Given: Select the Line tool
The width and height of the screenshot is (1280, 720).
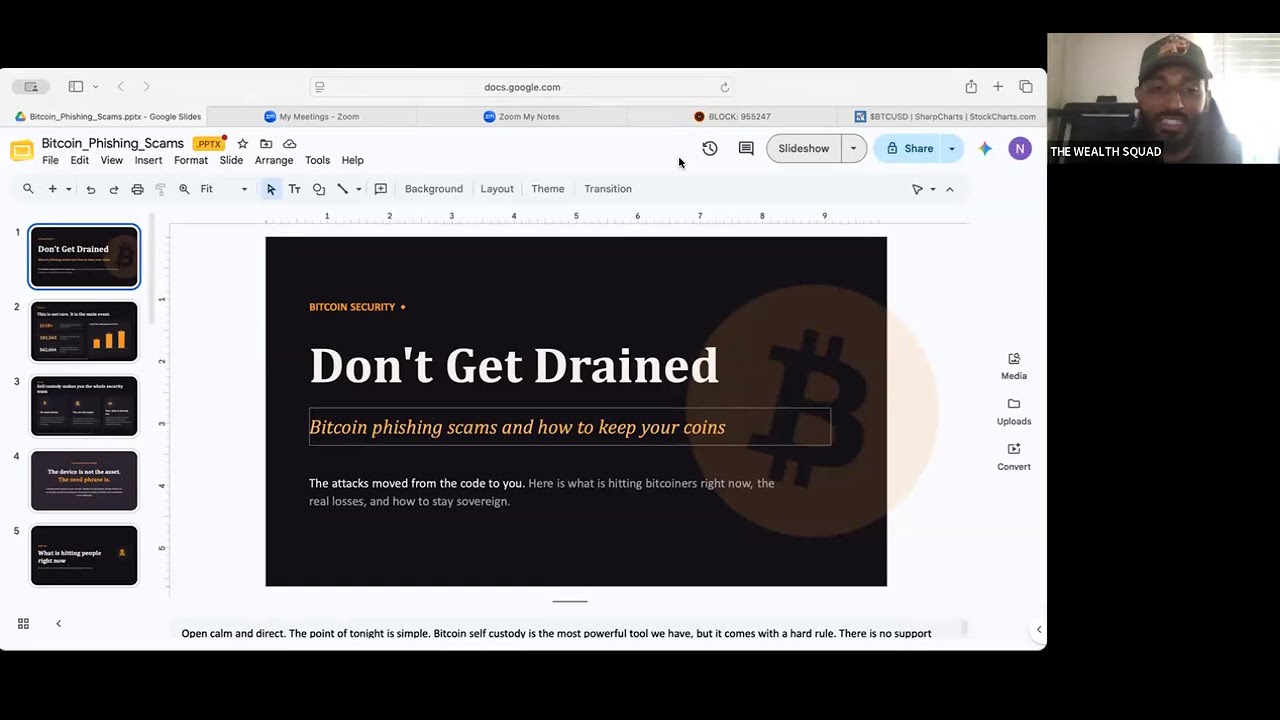Looking at the screenshot, I should pos(342,189).
